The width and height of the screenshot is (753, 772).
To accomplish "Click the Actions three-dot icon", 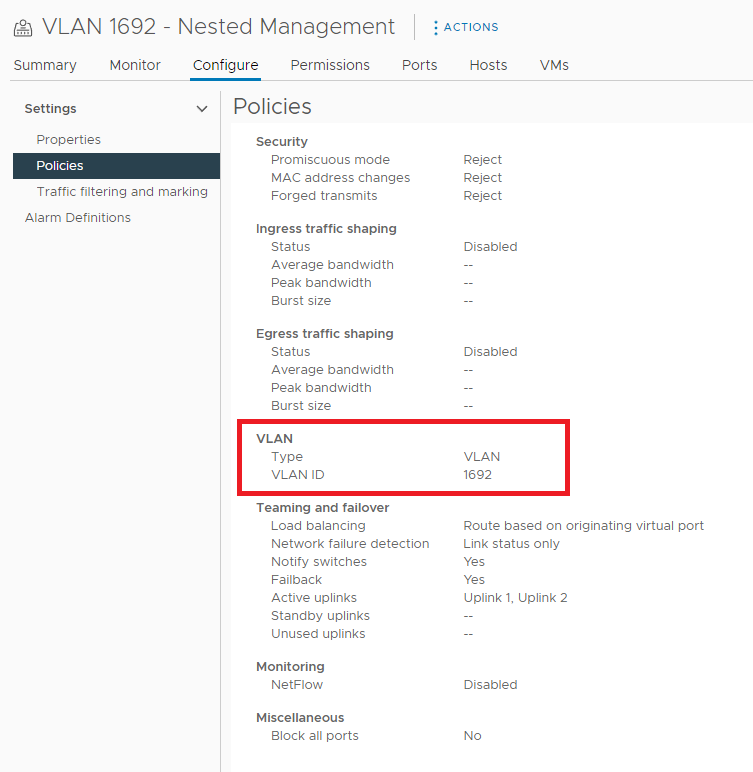I will [436, 28].
